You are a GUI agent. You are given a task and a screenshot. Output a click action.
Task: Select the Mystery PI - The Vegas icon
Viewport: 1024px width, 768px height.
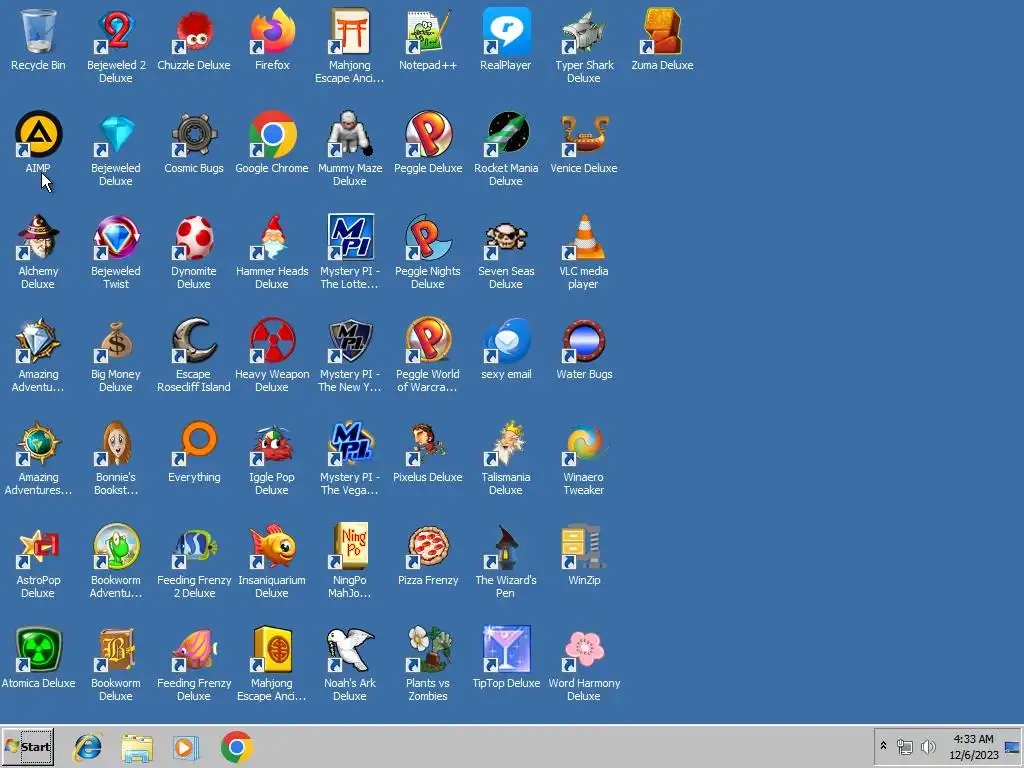click(x=350, y=443)
